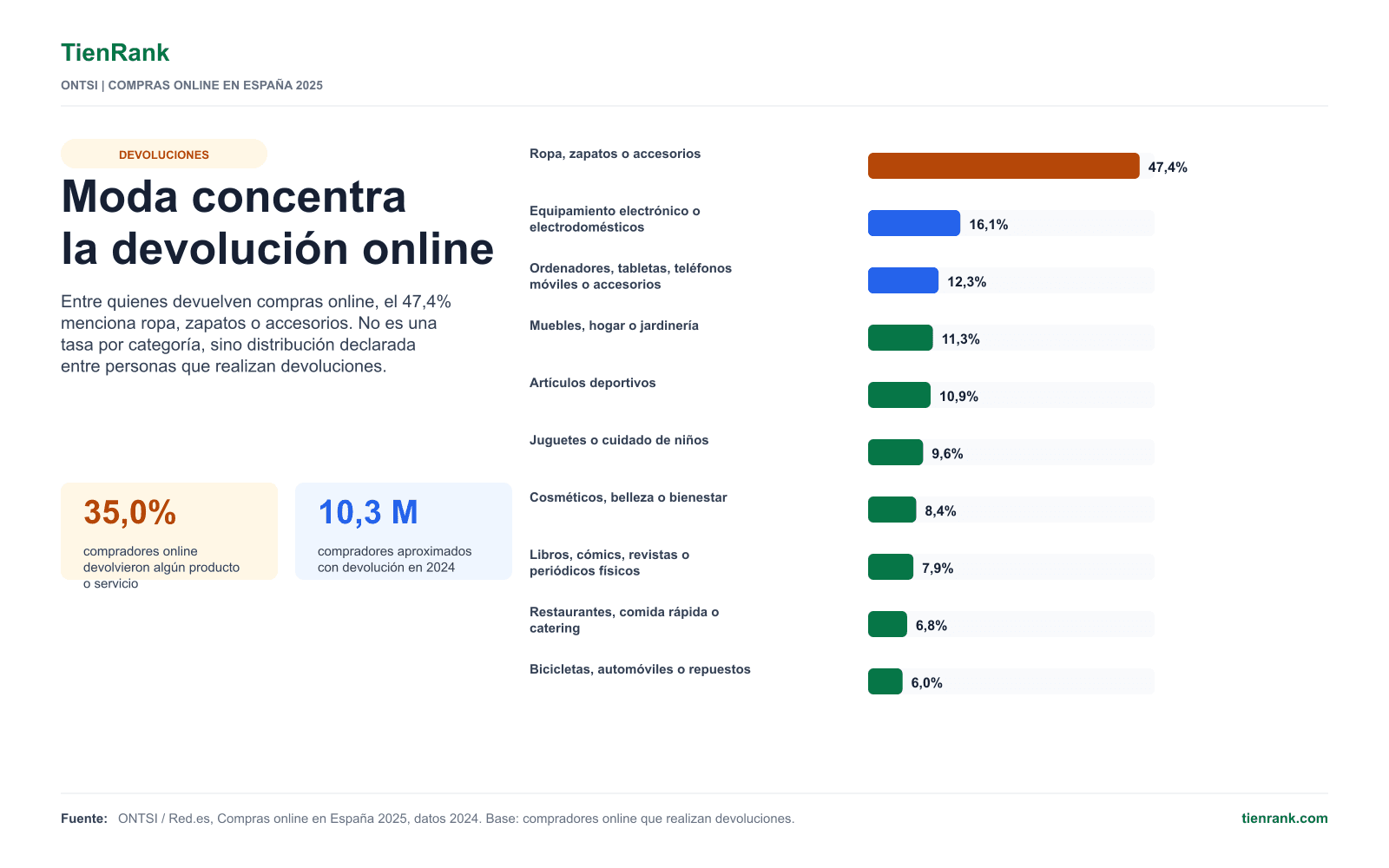Click 'Muebles, hogar o jardinería' label
The width and height of the screenshot is (1389, 868).
click(x=614, y=325)
